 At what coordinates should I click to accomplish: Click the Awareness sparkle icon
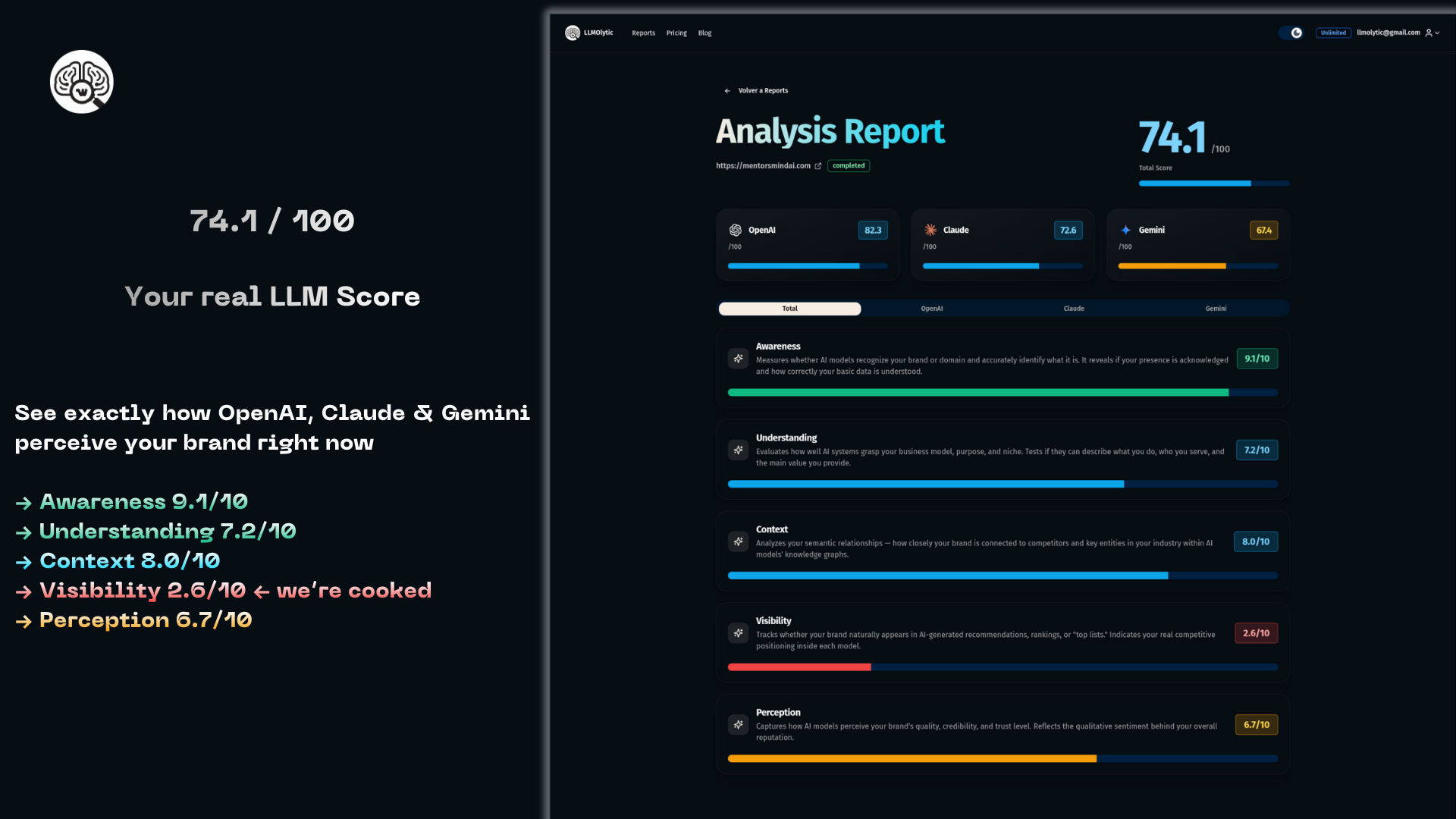(738, 358)
